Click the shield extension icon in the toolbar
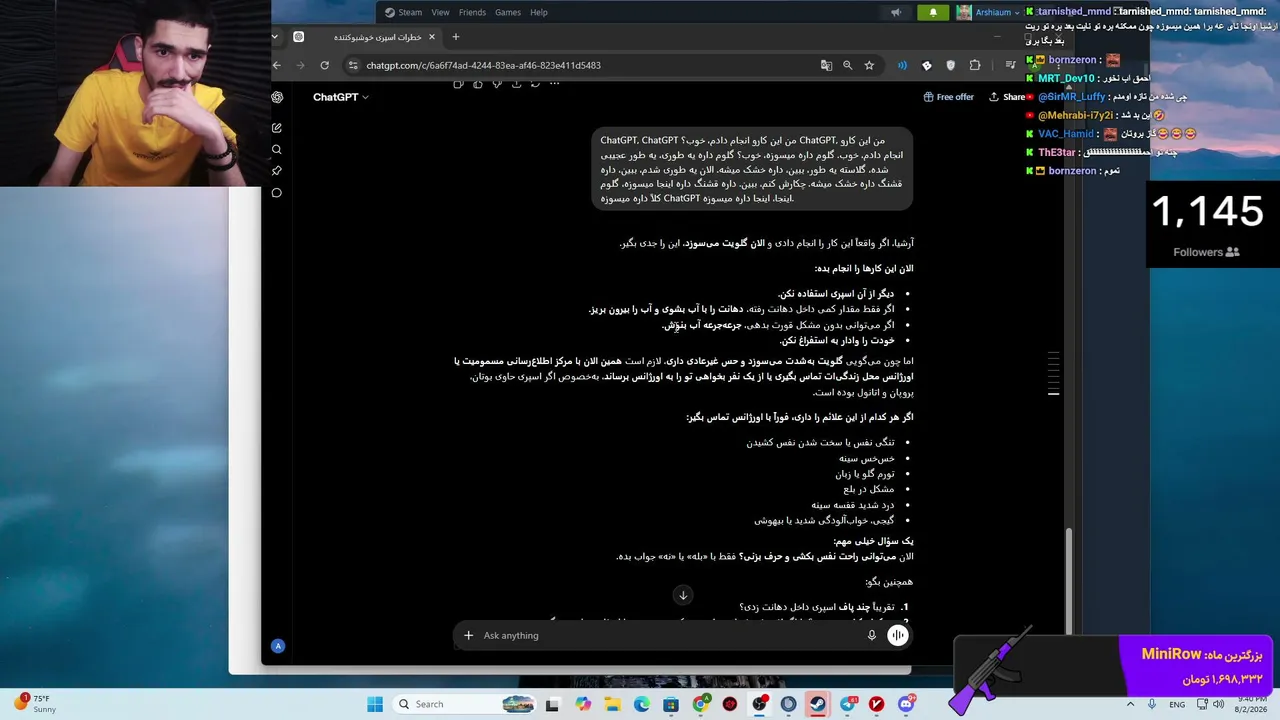 (x=950, y=65)
